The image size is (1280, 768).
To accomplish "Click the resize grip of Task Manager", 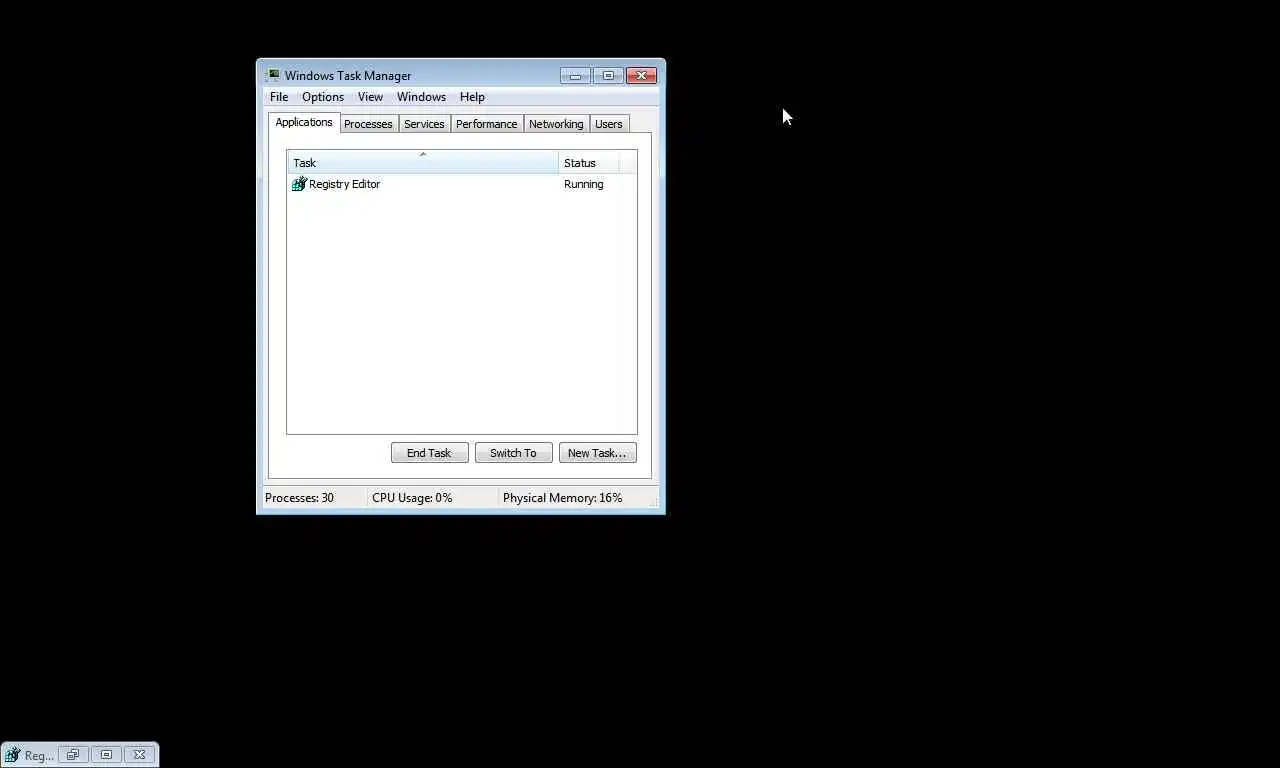I will (x=653, y=502).
